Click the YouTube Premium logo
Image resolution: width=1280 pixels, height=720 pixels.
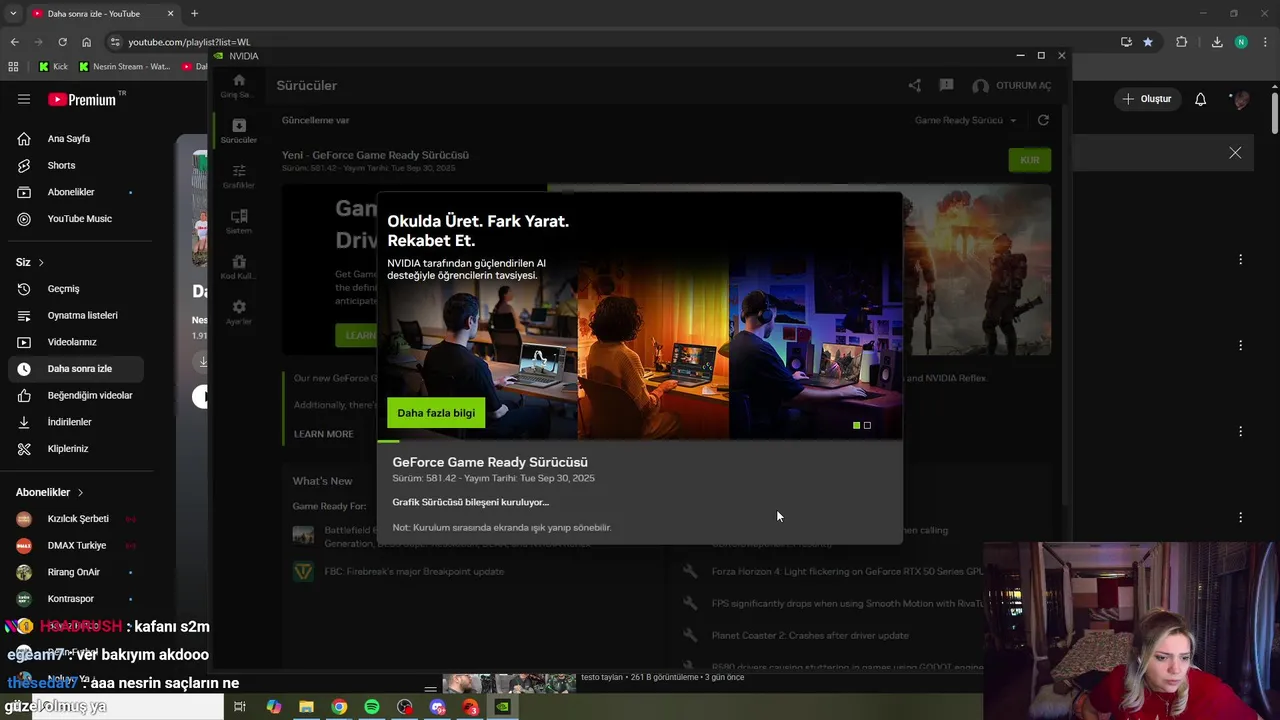pos(82,99)
